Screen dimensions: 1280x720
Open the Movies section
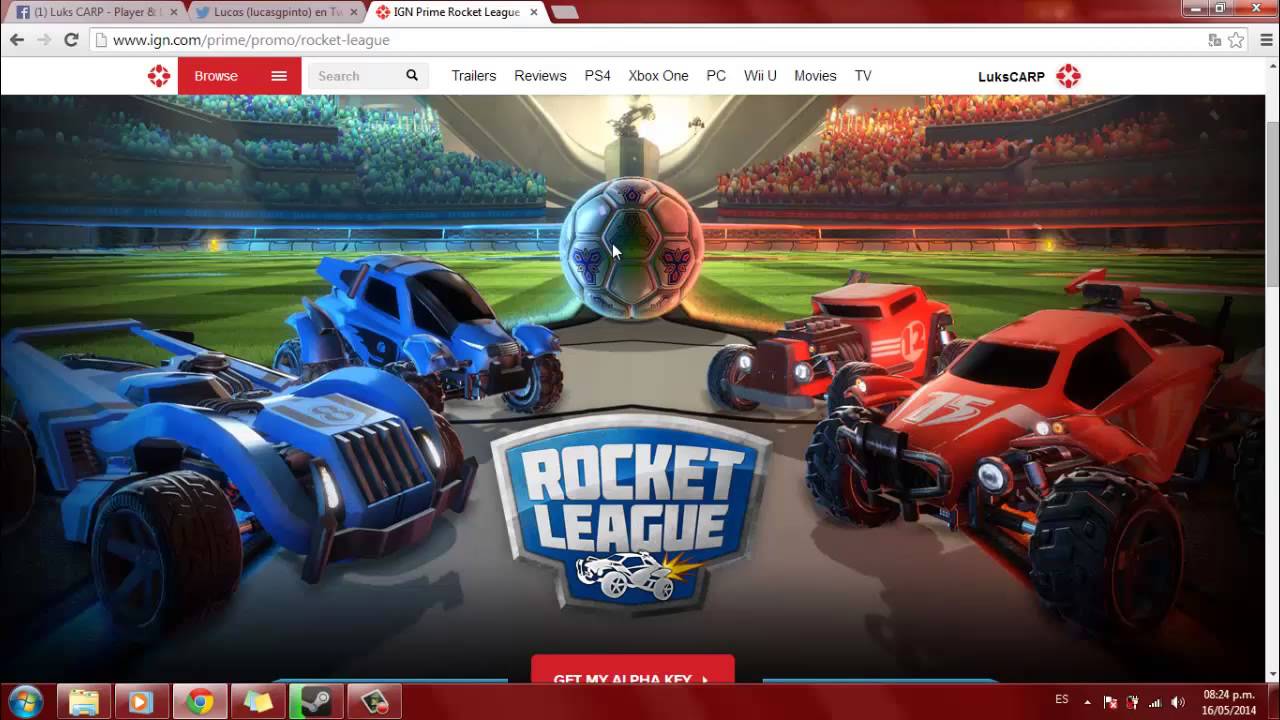click(x=815, y=76)
